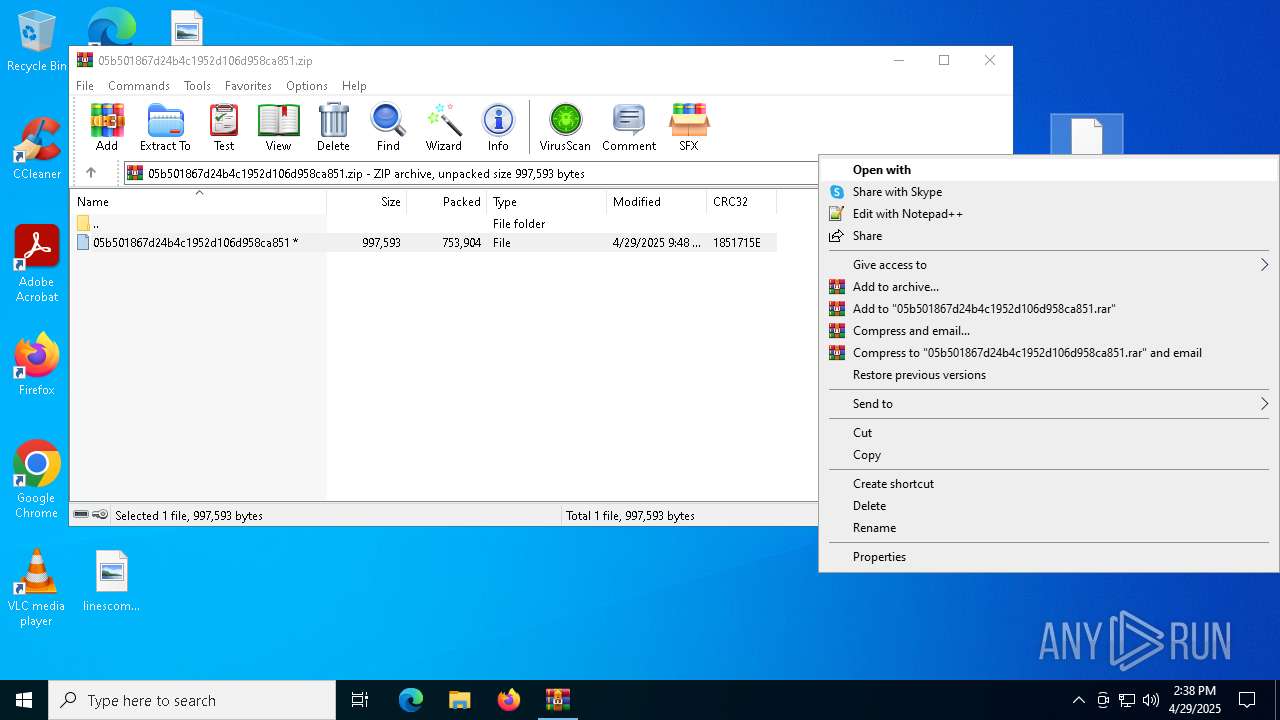The width and height of the screenshot is (1280, 720).
Task: Sort by the CRC32 column header
Action: 741,202
